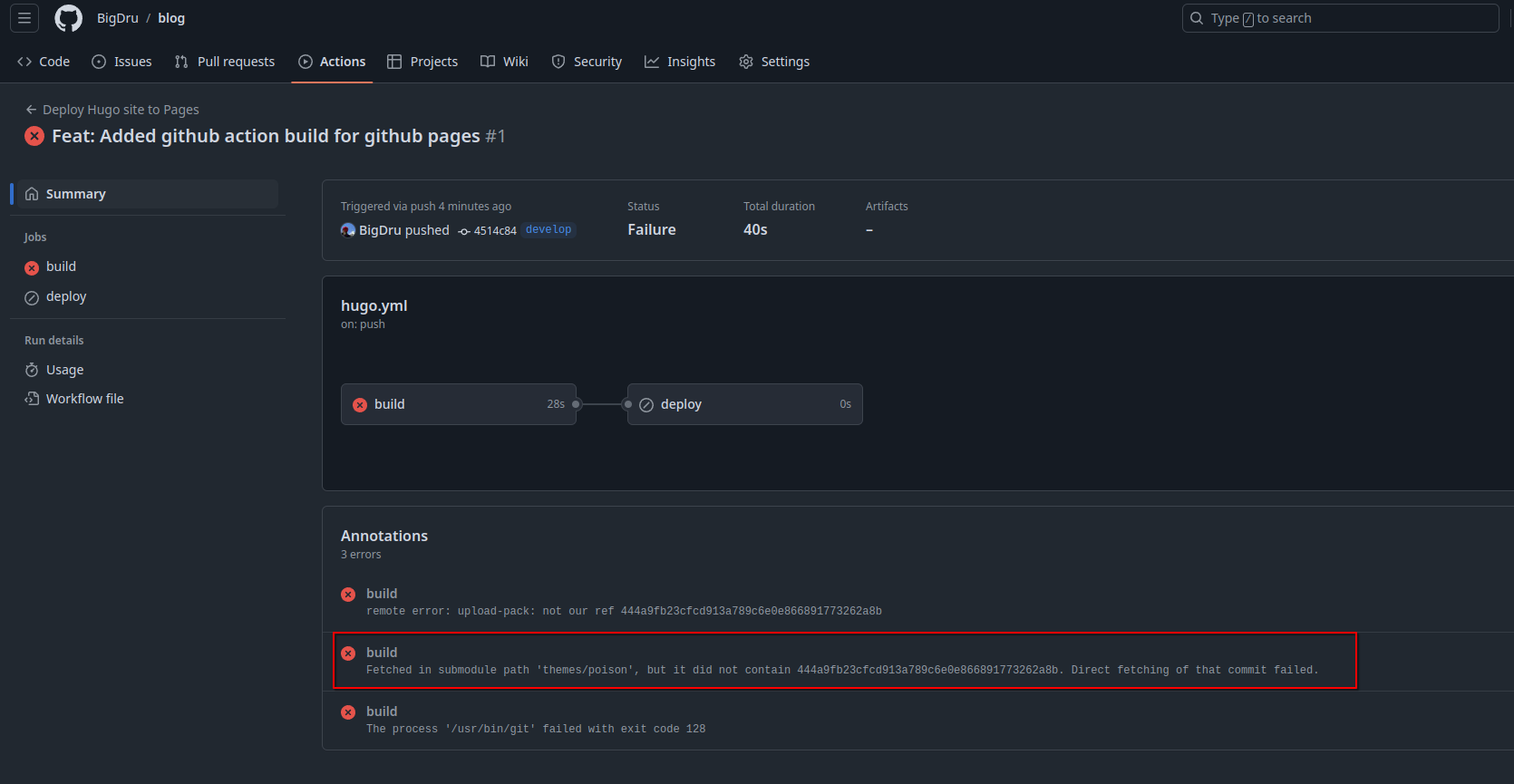Click the skipped icon inside deploy graph node

(x=646, y=404)
